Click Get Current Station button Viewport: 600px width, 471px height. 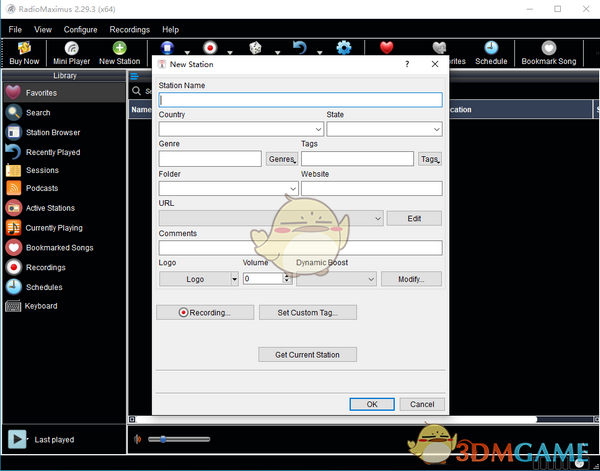click(x=307, y=355)
